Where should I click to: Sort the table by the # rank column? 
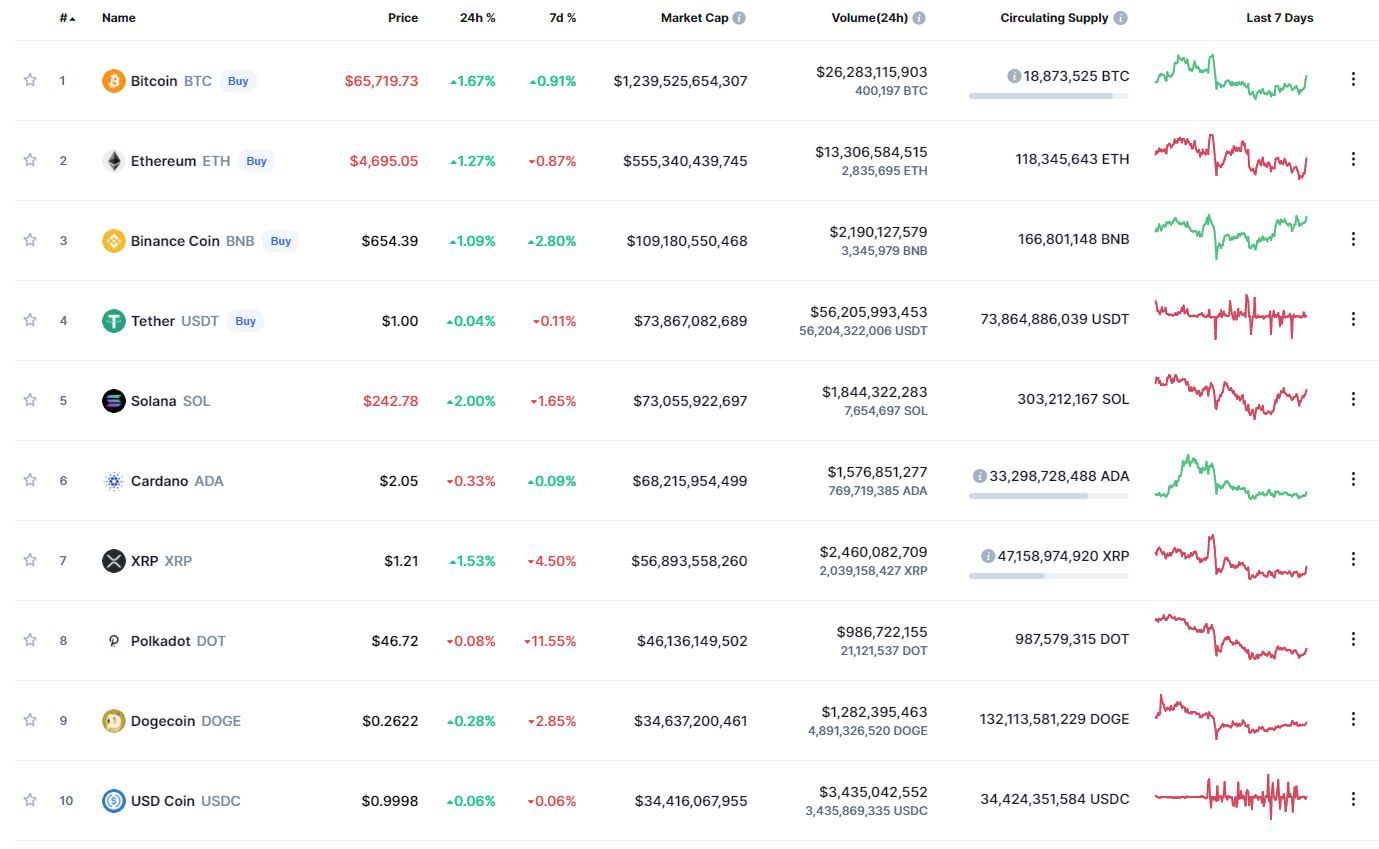[x=67, y=18]
